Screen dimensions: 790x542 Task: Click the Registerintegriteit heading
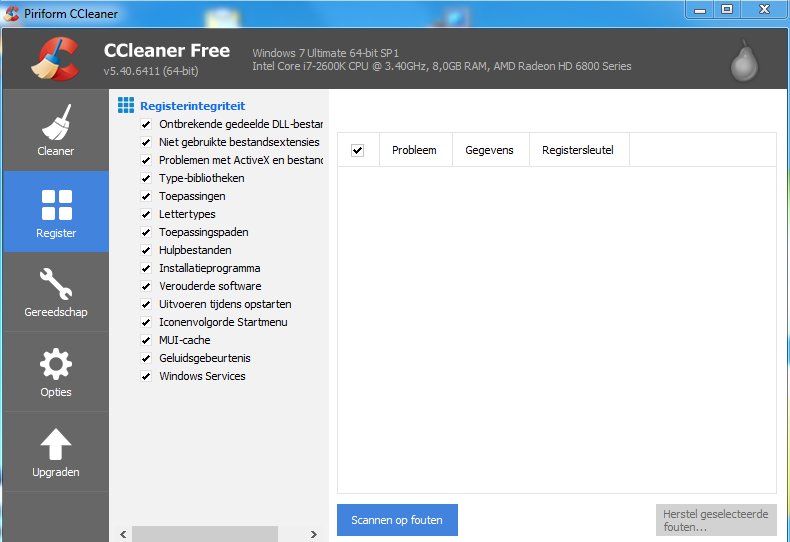pos(192,106)
